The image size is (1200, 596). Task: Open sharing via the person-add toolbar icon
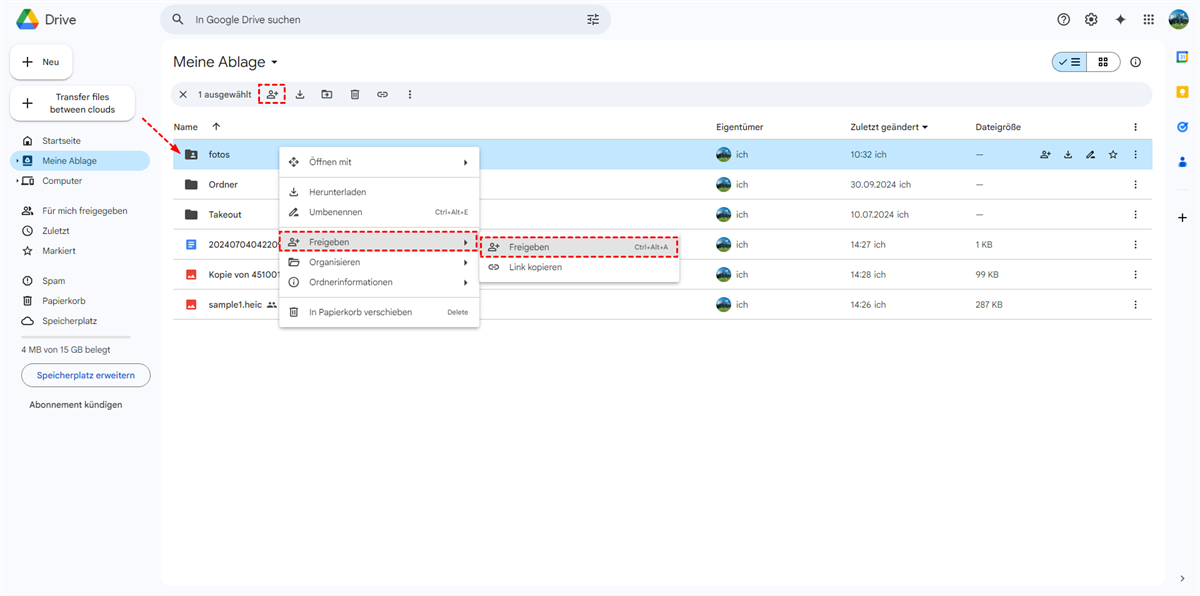coord(272,94)
